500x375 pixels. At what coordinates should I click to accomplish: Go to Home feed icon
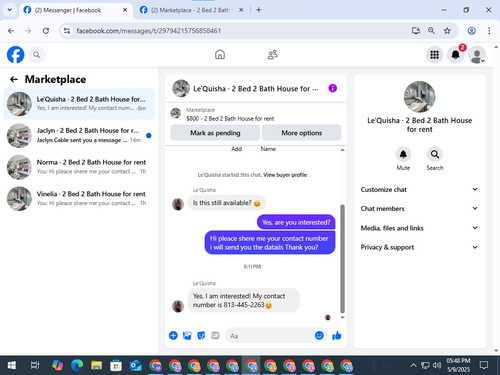coord(220,54)
